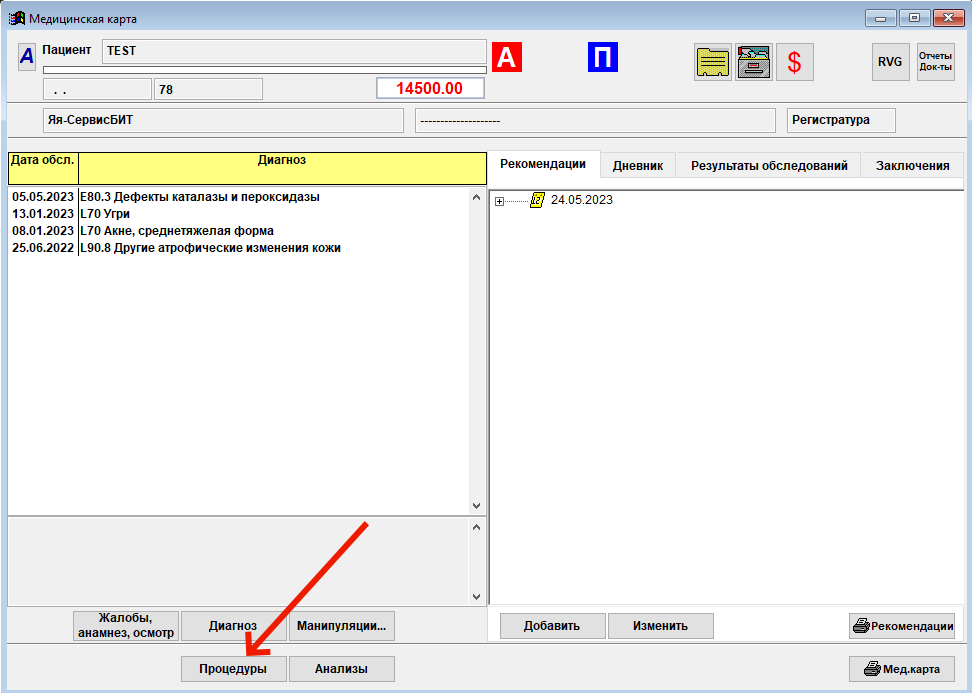
Task: Click the italic A icon beside Пациент
Action: [27, 57]
